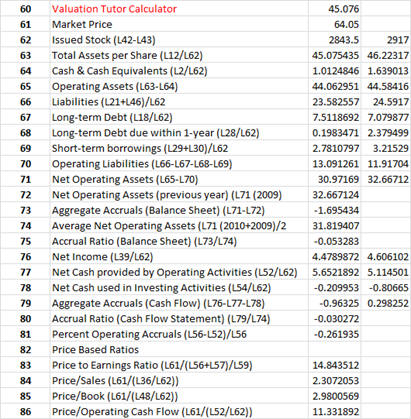The image size is (411, 419).
Task: Click the Net Income value 4.606102
Action: 386,257
